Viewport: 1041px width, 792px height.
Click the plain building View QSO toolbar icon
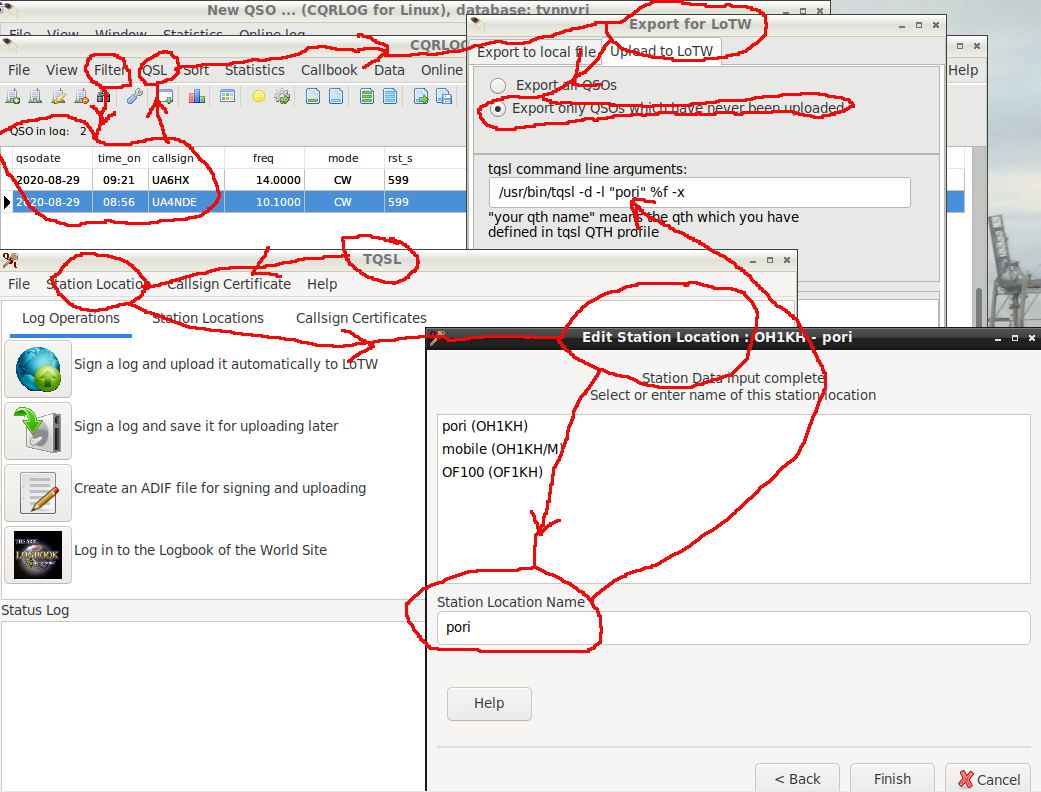[35, 97]
